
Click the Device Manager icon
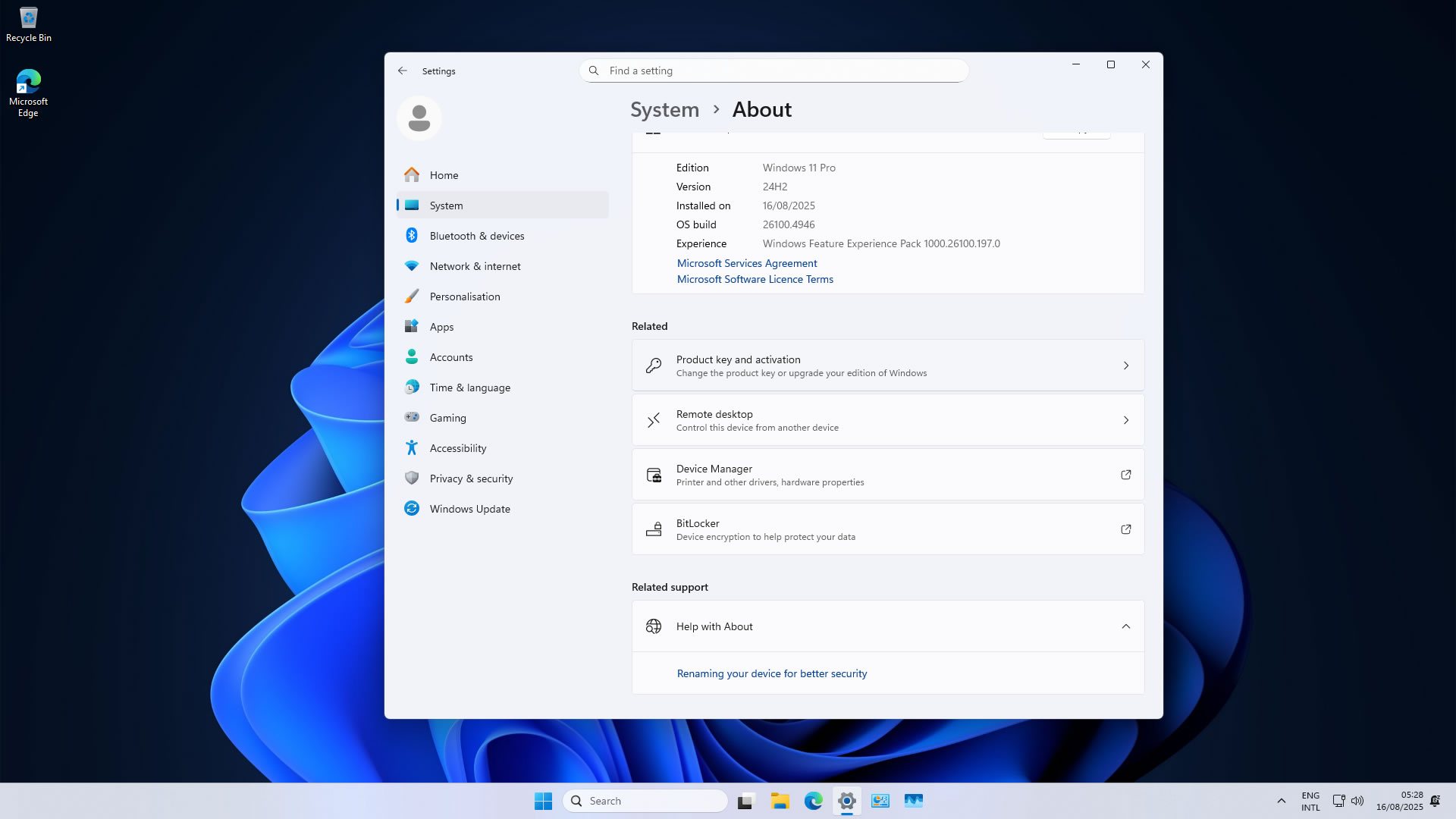point(654,475)
